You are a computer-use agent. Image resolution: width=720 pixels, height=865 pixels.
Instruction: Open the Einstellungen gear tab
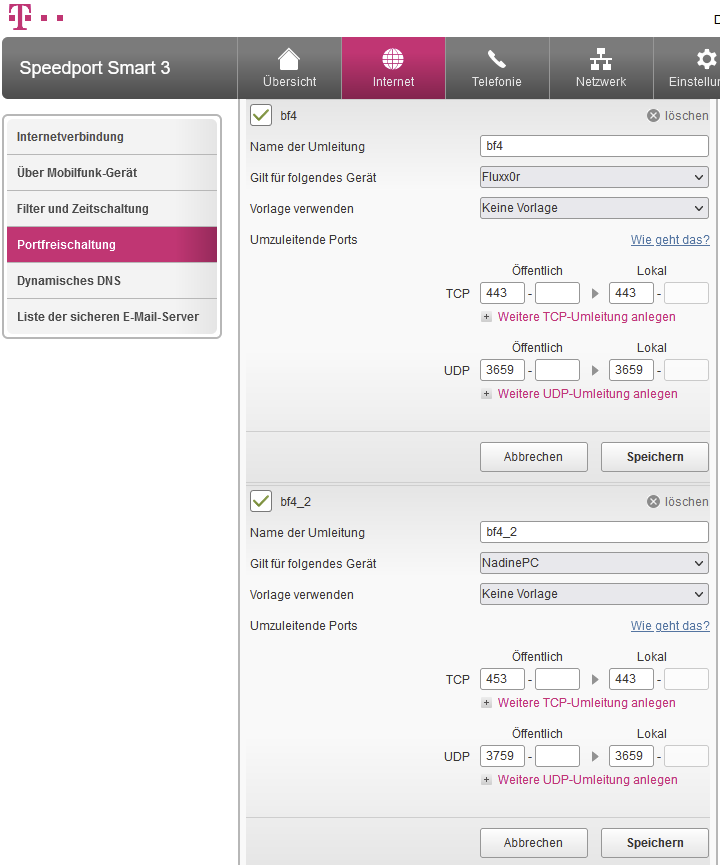687,68
